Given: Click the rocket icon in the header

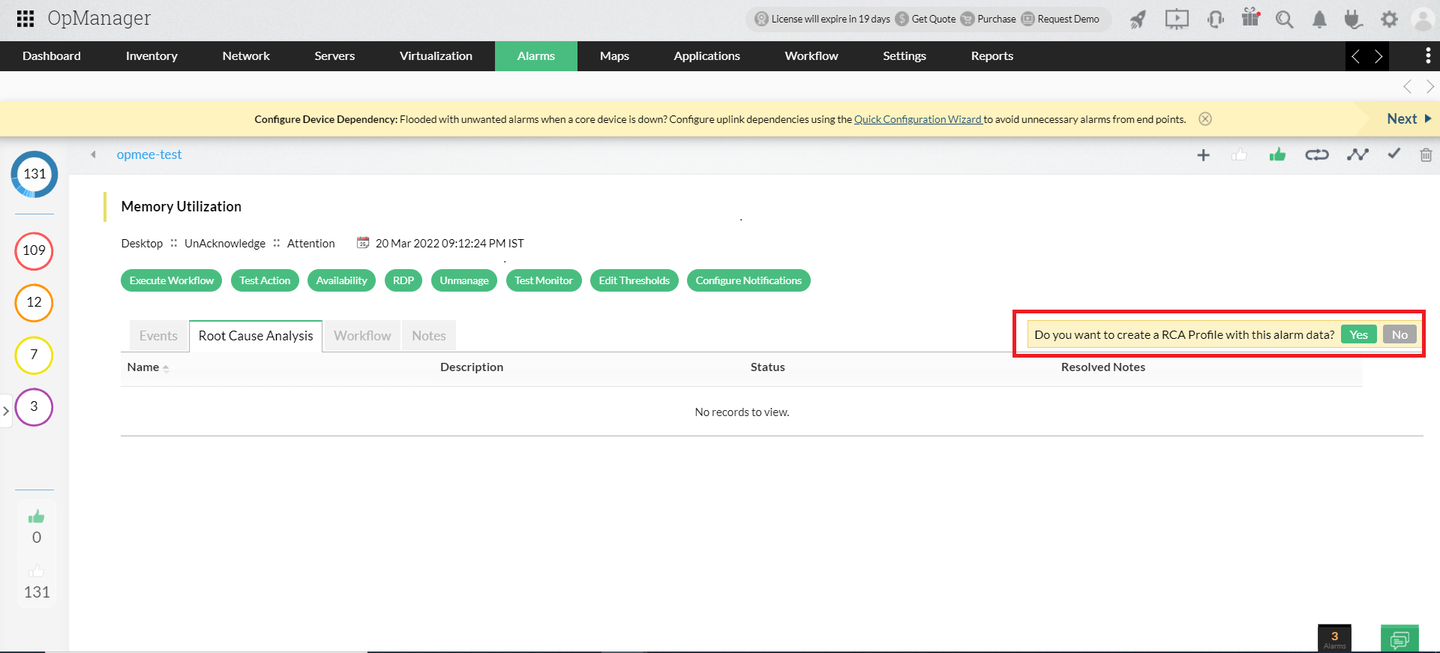Looking at the screenshot, I should [x=1138, y=18].
